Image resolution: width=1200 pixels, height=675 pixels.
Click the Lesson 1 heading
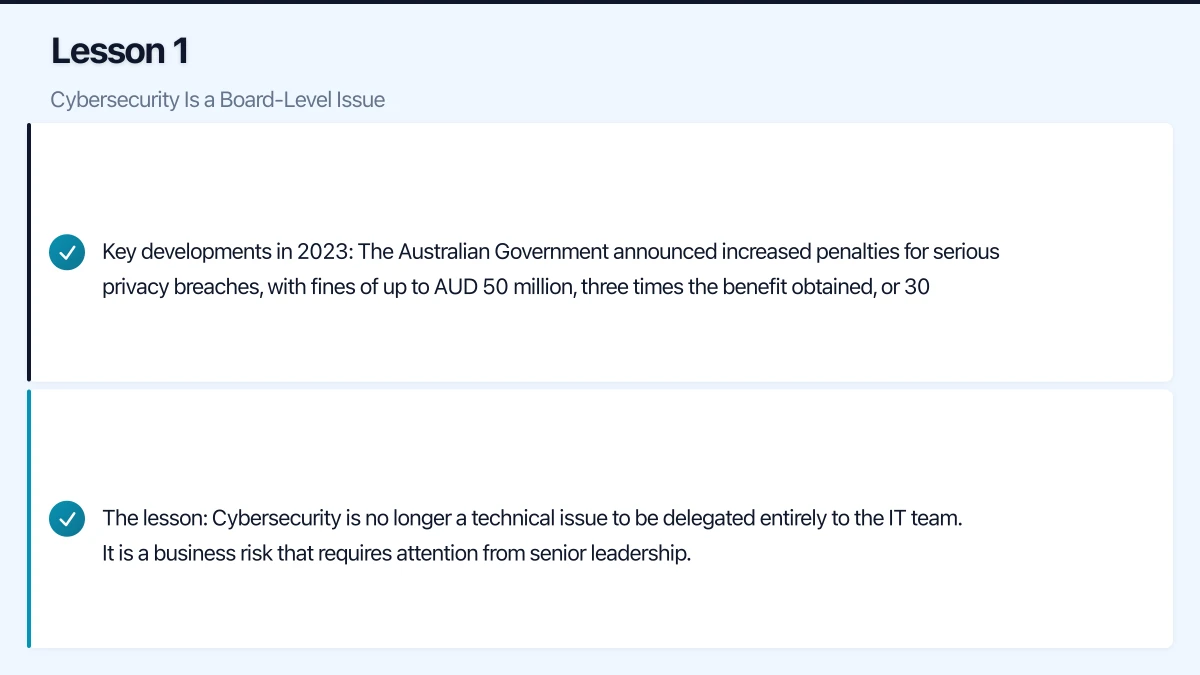120,51
